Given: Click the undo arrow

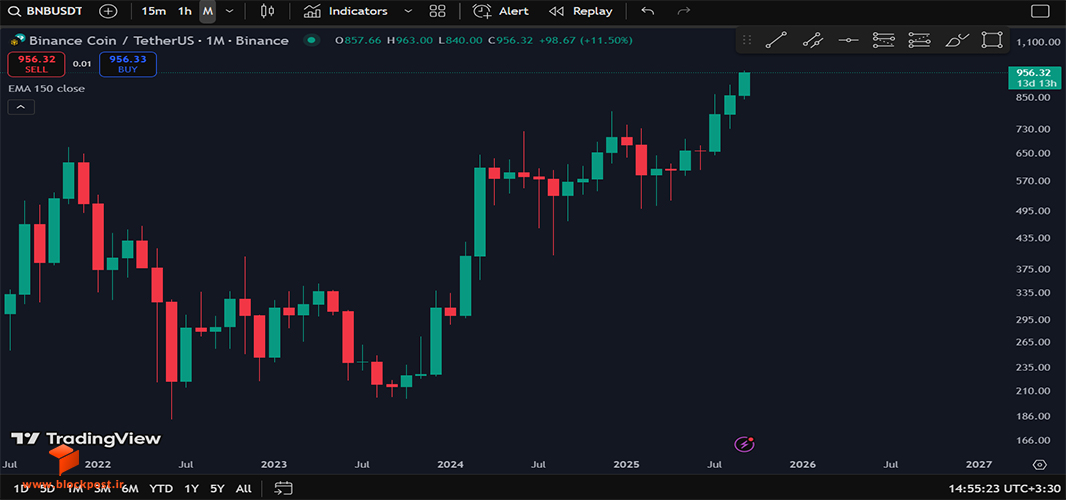Looking at the screenshot, I should coord(648,11).
